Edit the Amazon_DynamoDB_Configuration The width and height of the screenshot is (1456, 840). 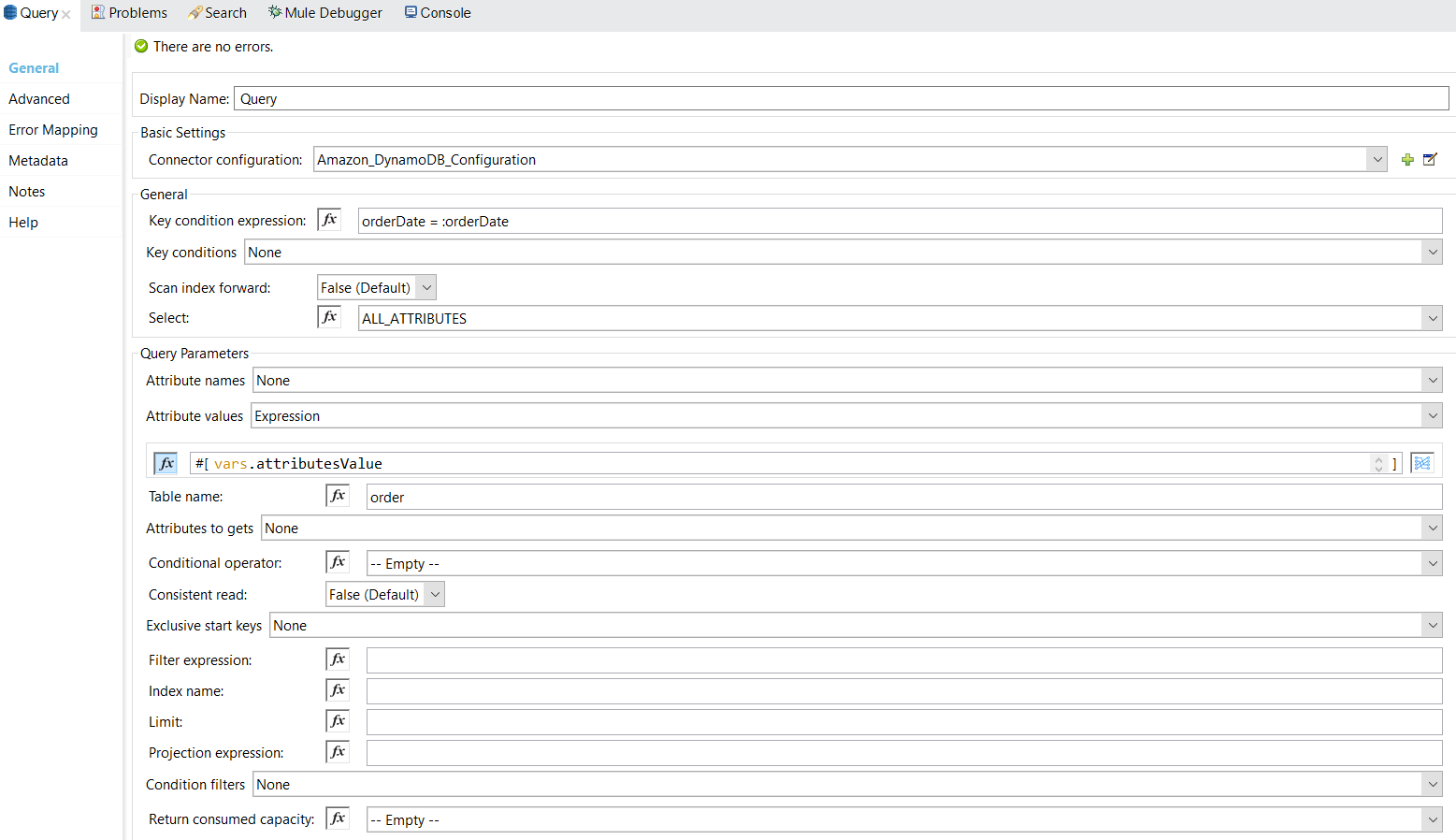[1430, 159]
